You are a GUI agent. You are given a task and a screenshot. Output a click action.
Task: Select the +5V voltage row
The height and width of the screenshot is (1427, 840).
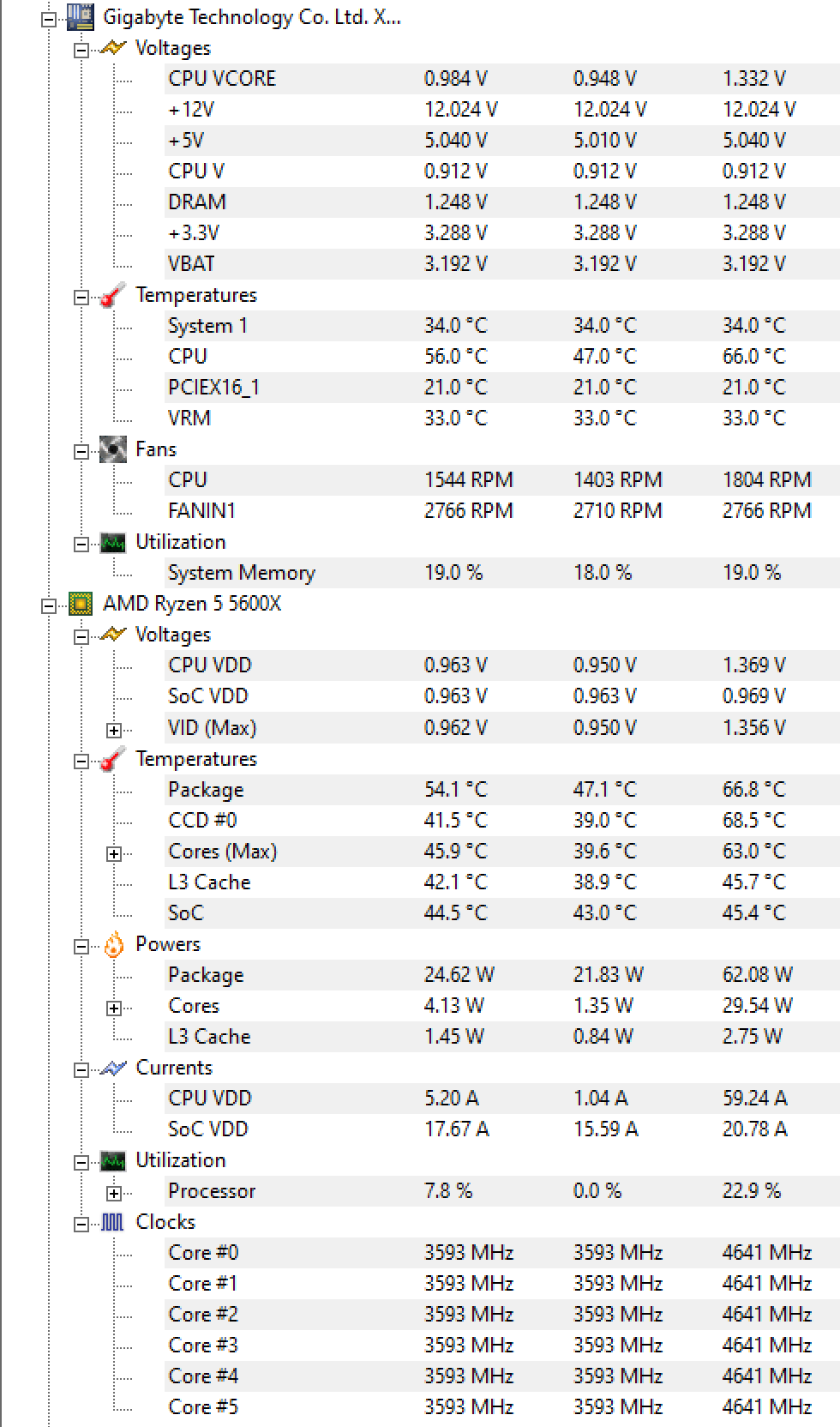click(502, 141)
